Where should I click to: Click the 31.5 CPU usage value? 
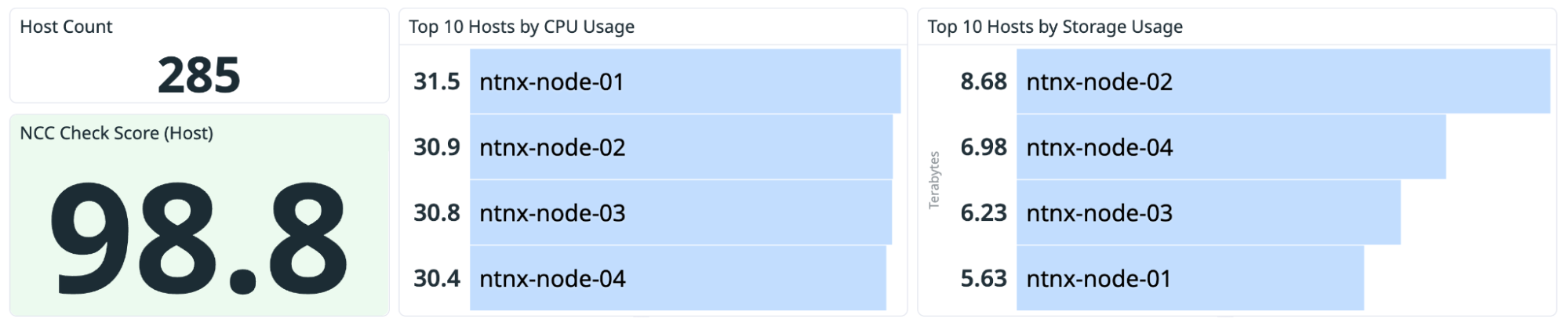(437, 81)
